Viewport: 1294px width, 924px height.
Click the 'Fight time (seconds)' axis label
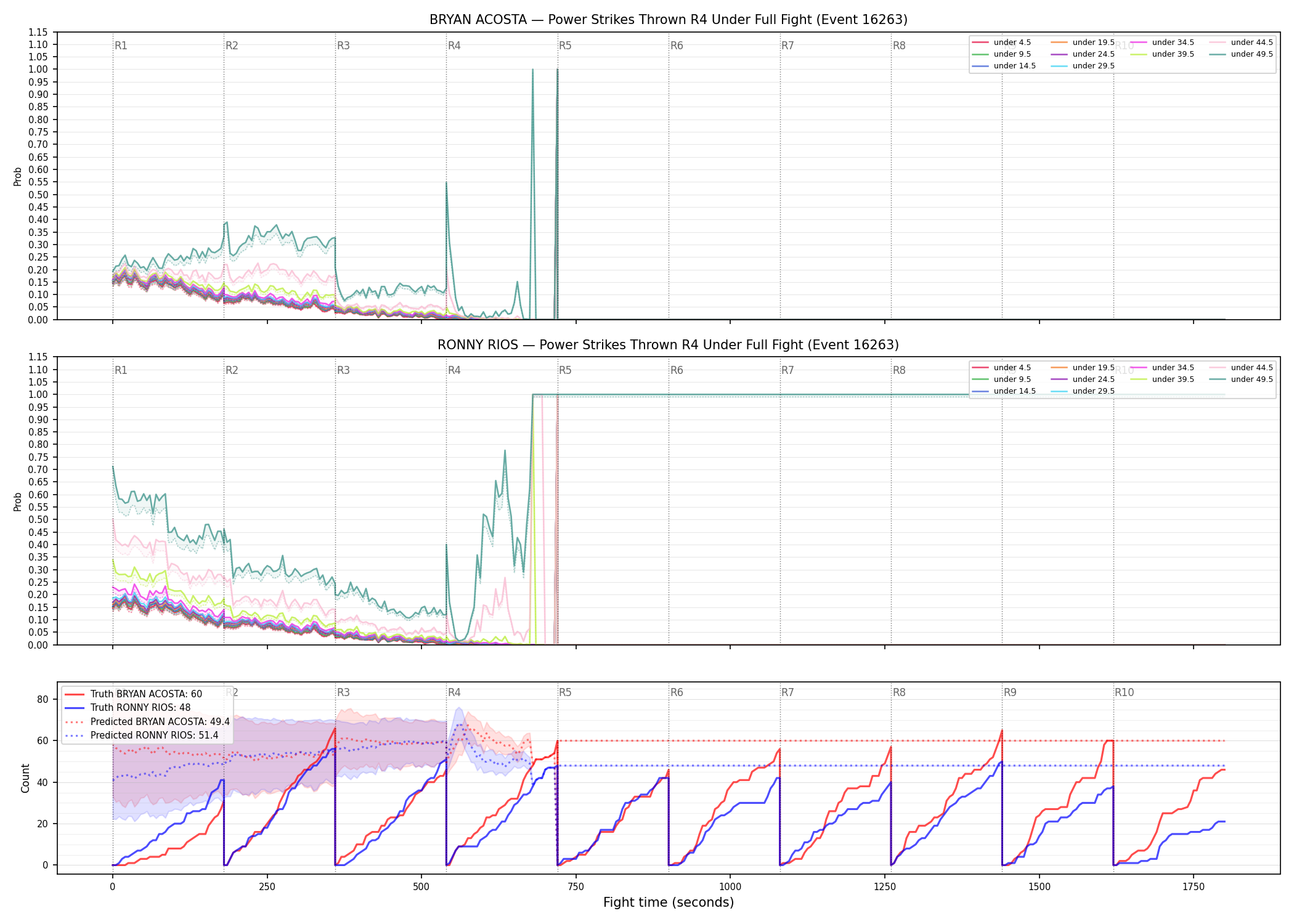(669, 902)
